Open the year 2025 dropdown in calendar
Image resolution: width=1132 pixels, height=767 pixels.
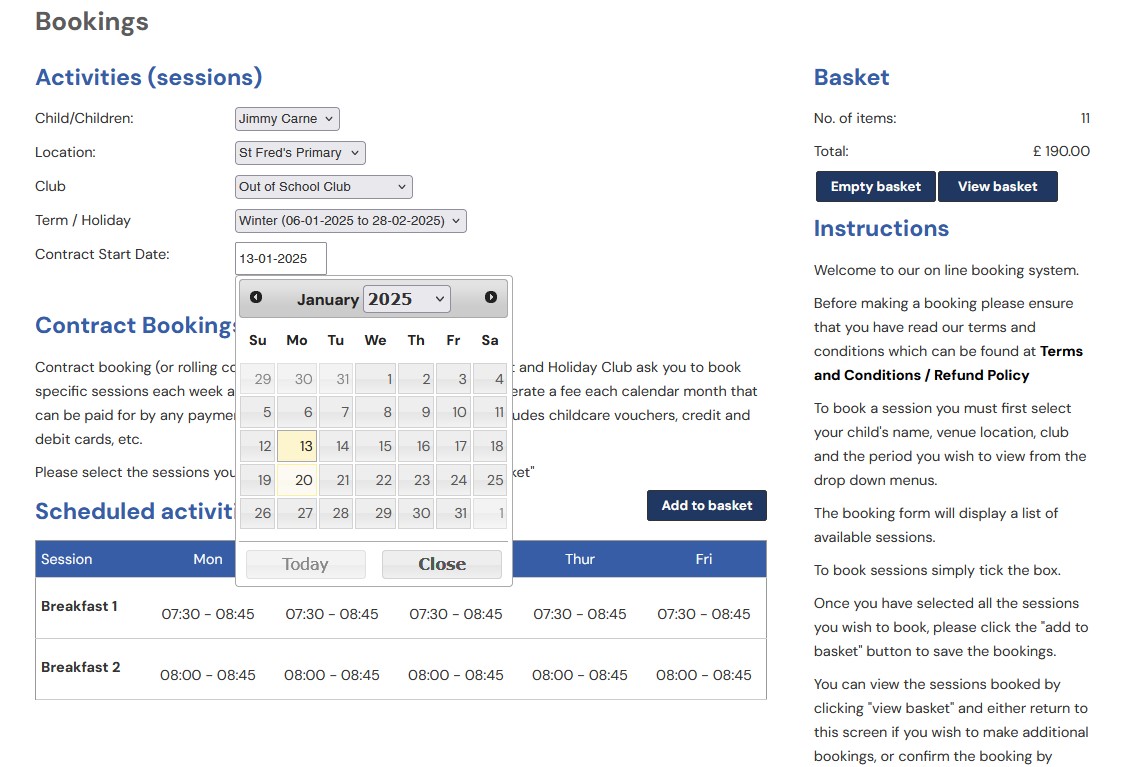click(x=406, y=299)
